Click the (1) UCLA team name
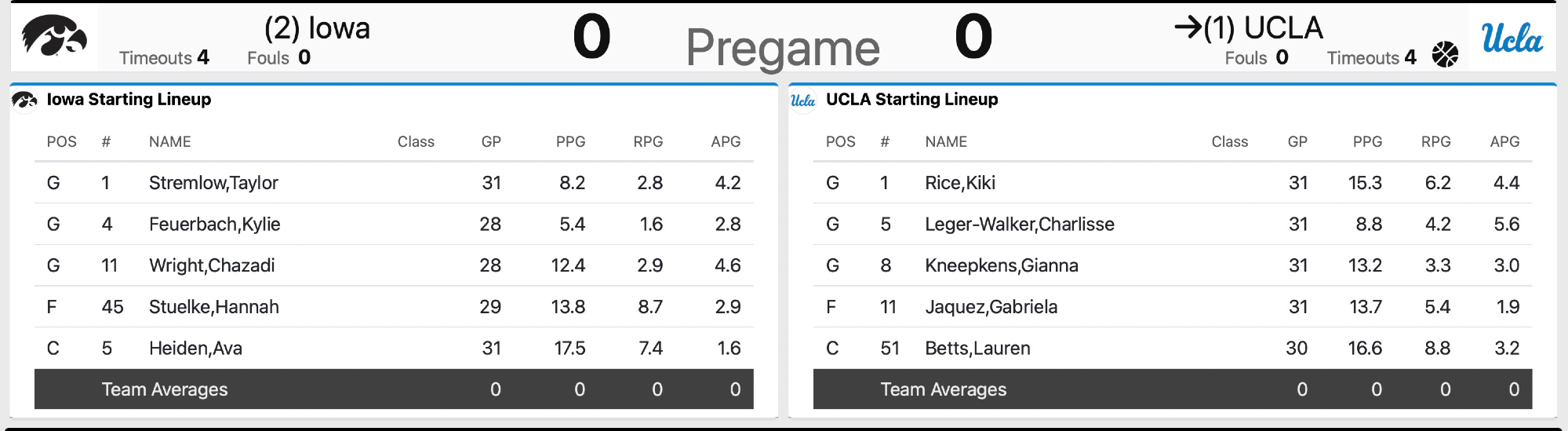This screenshot has height=431, width=1568. 1263,28
